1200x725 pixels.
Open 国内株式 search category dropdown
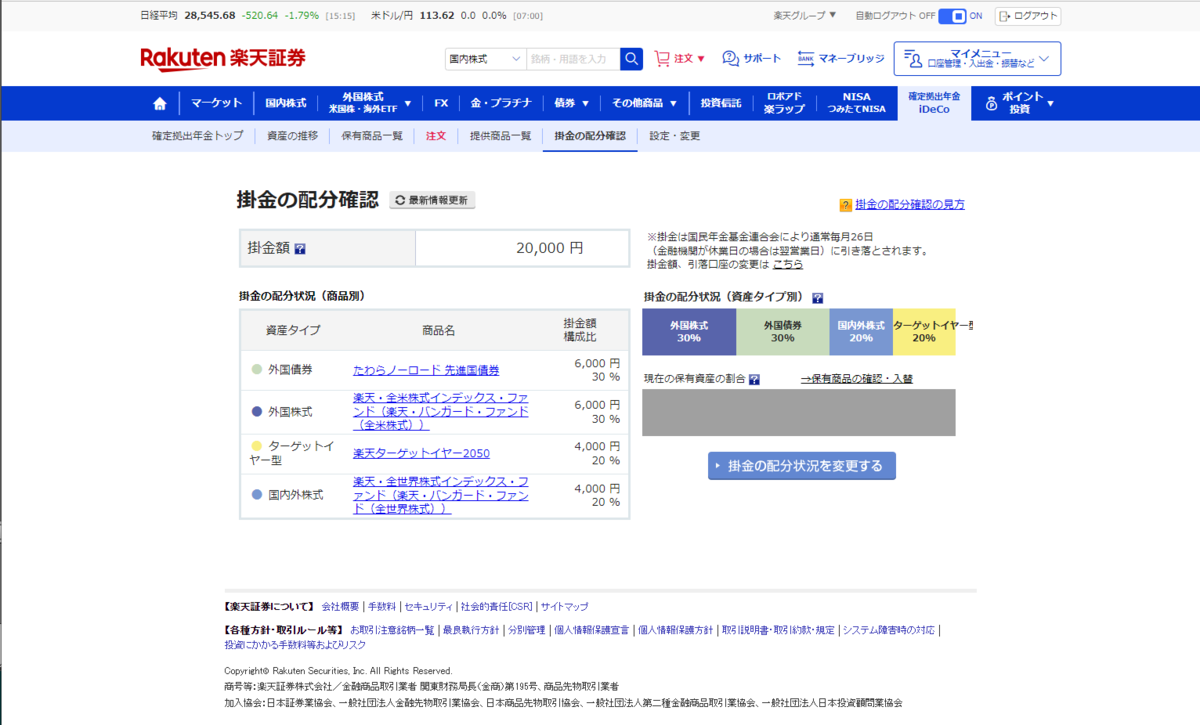click(485, 59)
